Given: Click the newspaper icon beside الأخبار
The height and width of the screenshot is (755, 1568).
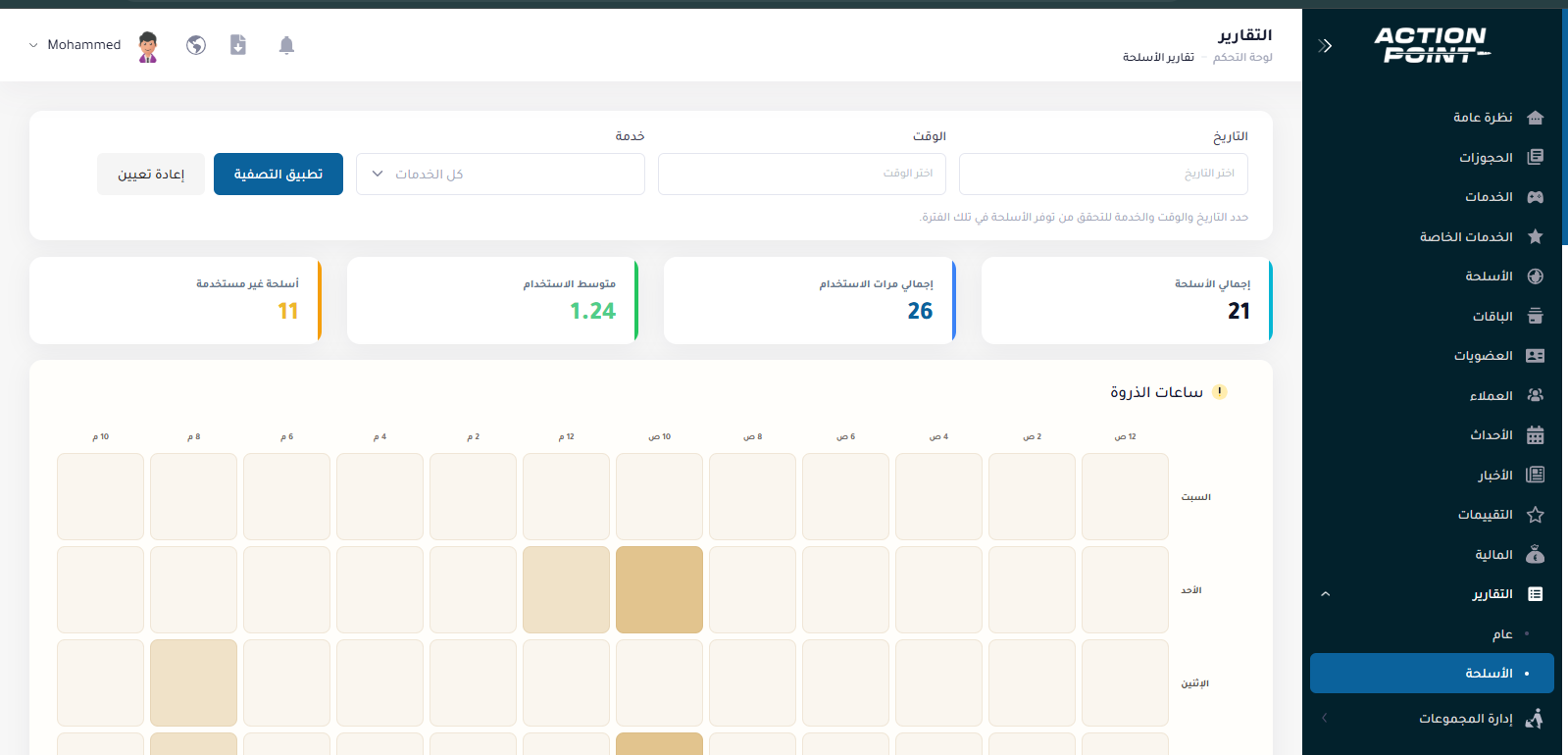Looking at the screenshot, I should point(1536,476).
